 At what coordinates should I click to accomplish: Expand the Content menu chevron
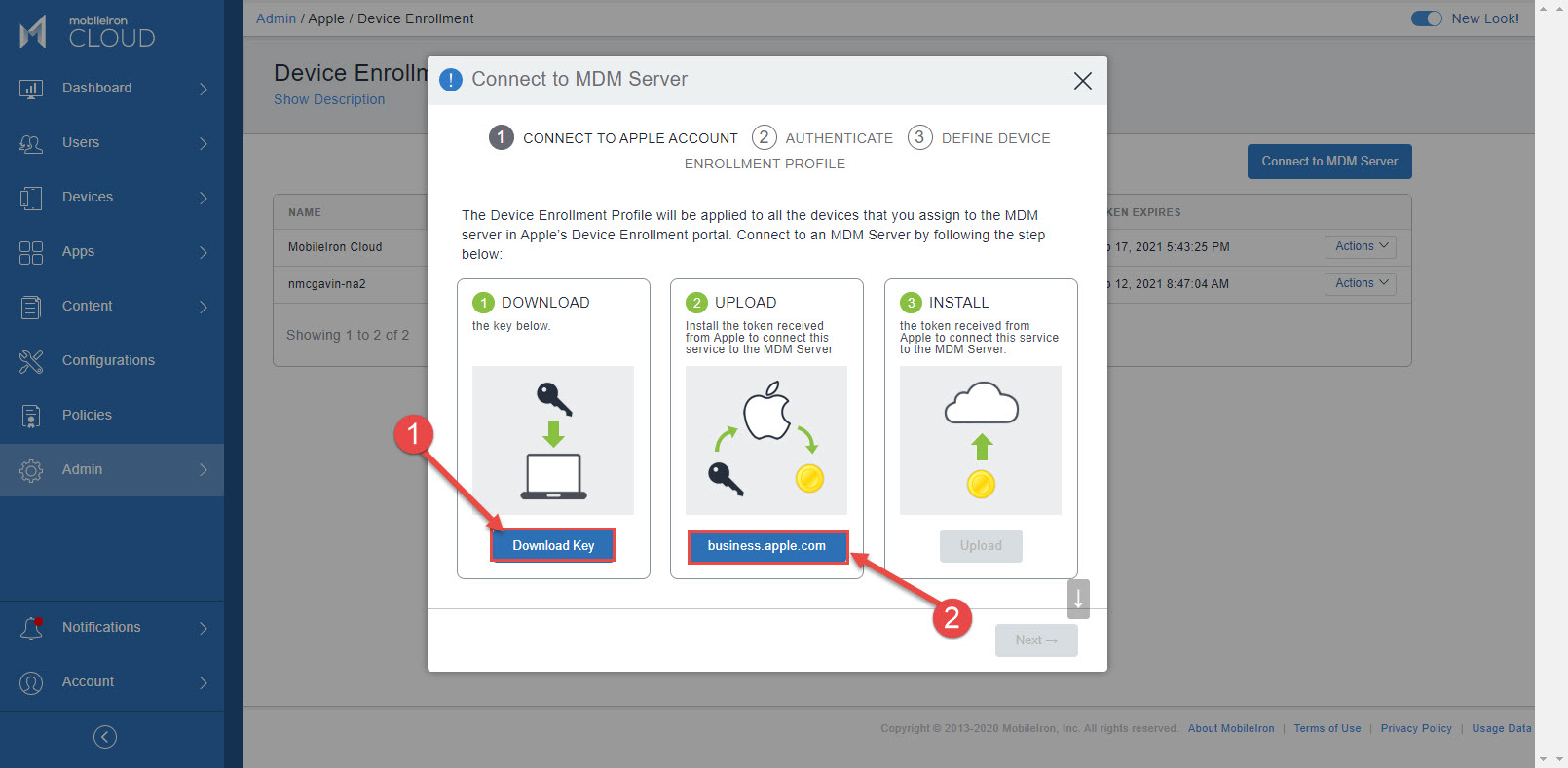point(204,307)
